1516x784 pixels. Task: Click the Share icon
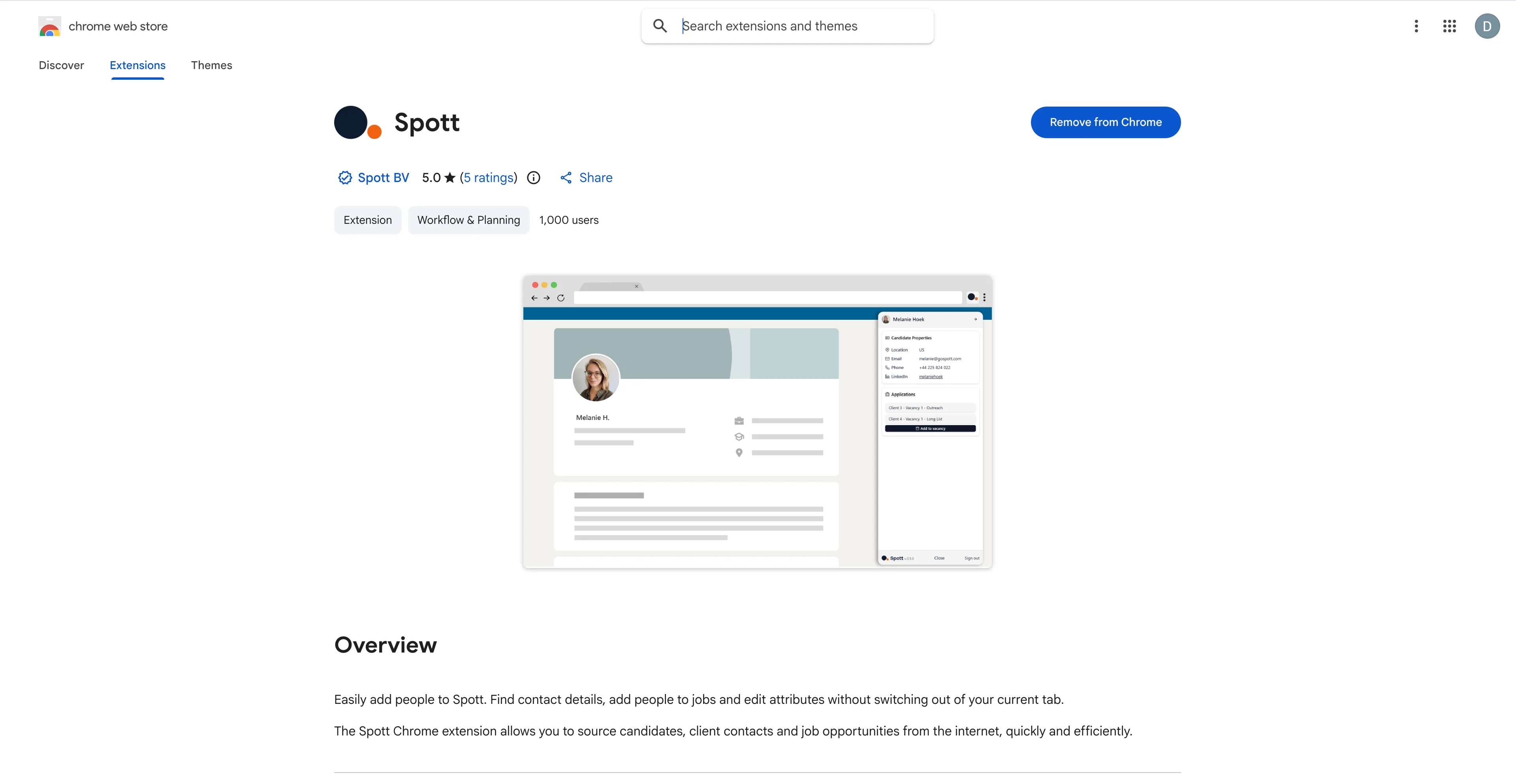(x=566, y=178)
